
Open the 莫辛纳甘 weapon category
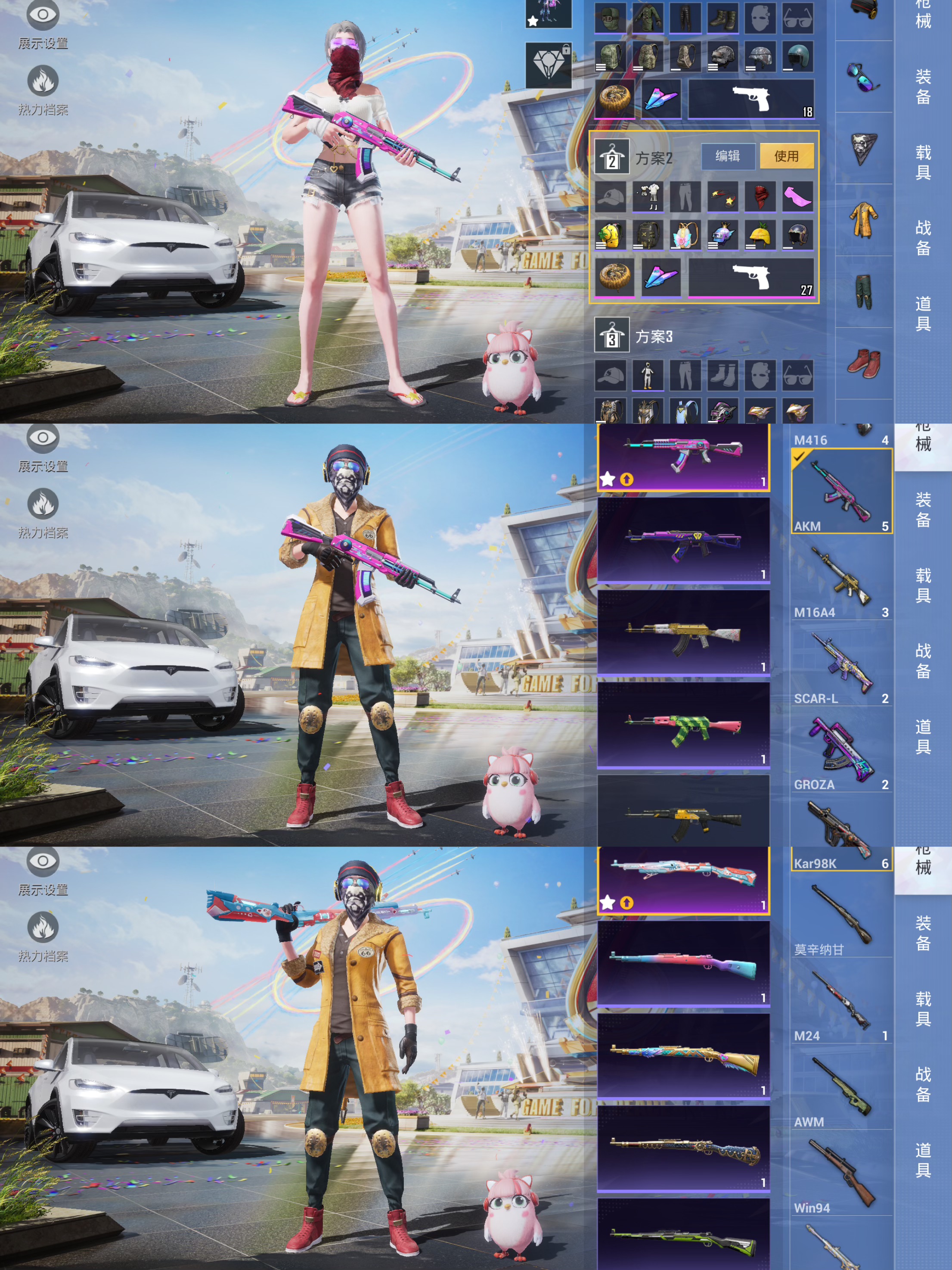click(x=841, y=915)
